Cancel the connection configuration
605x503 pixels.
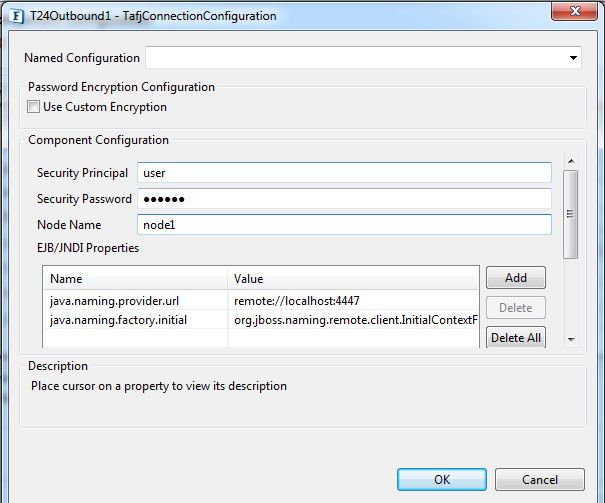[539, 480]
